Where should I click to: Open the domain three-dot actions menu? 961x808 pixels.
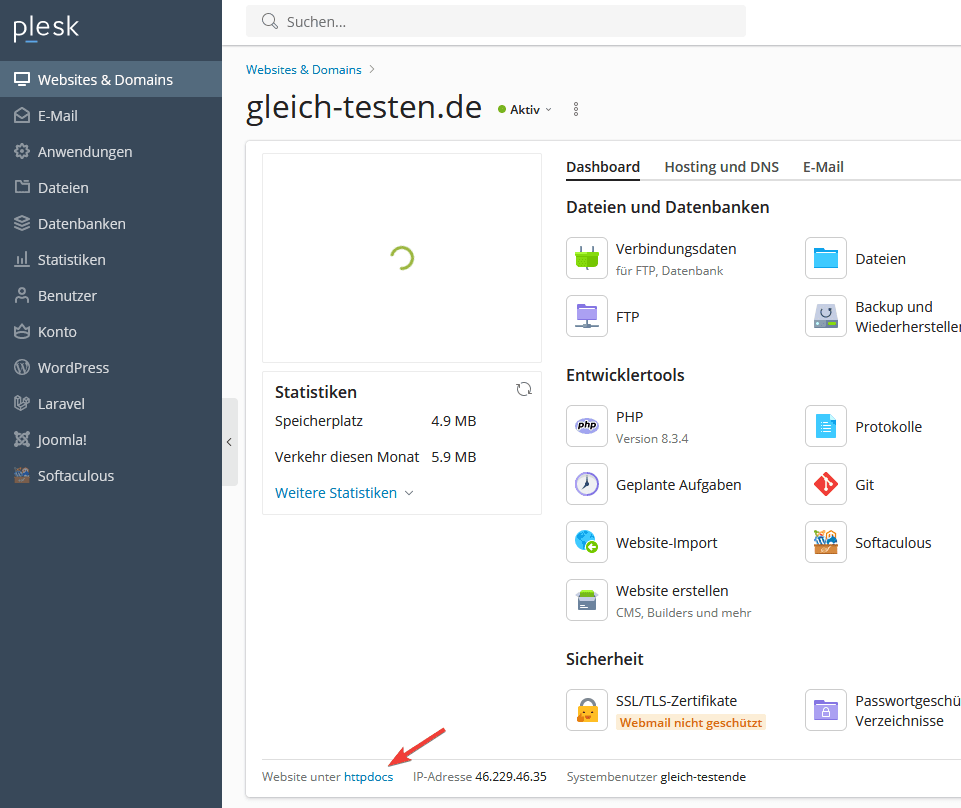(575, 109)
